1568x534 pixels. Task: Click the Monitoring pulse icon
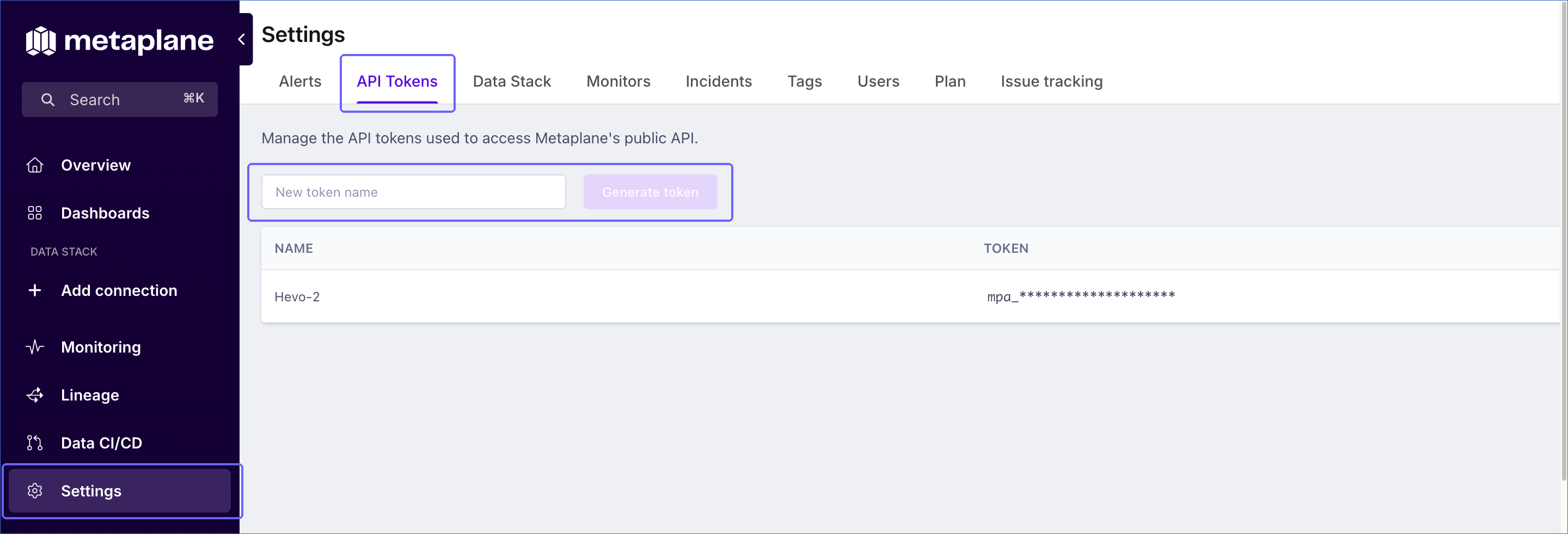[35, 347]
